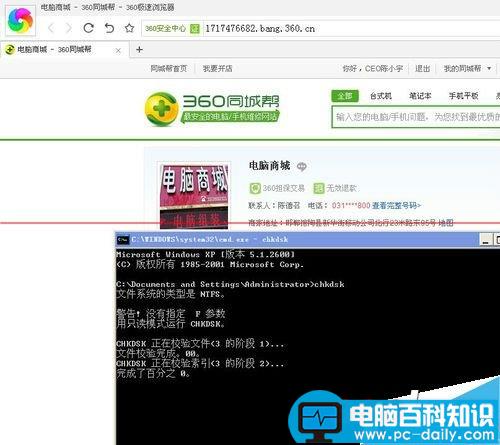Minimize the cmd.exe chkdsk window
Image resolution: width=500 pixels, height=445 pixels.
(x=485, y=240)
